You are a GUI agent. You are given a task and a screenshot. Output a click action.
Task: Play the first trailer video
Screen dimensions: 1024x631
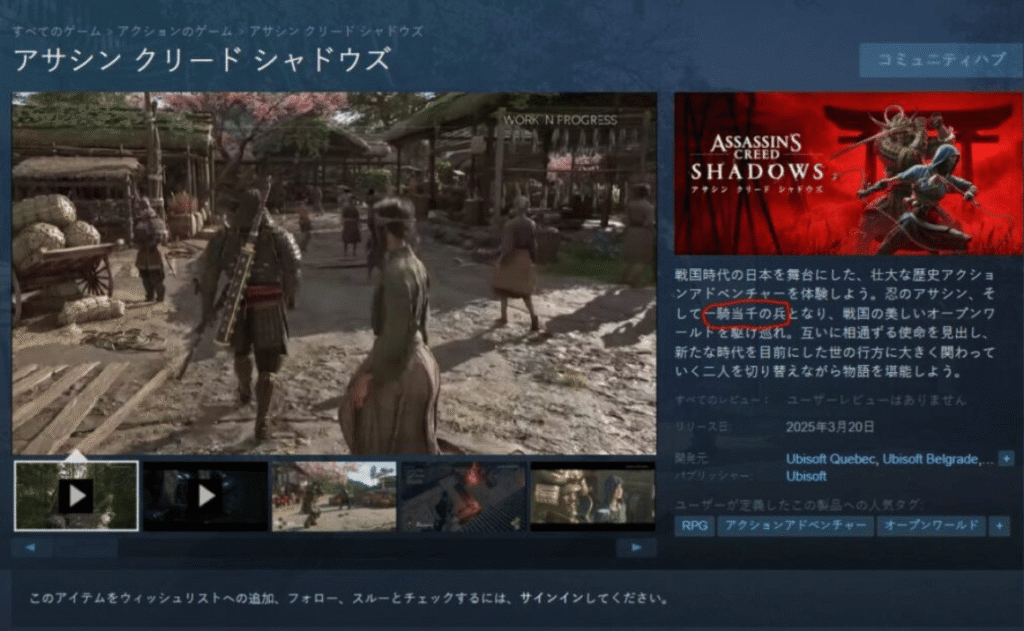pyautogui.click(x=75, y=493)
